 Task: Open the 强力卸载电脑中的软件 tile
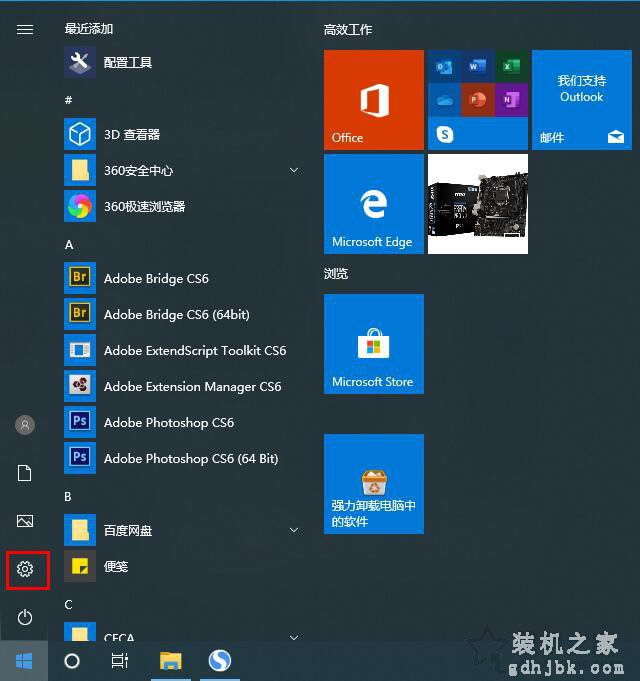pyautogui.click(x=374, y=484)
